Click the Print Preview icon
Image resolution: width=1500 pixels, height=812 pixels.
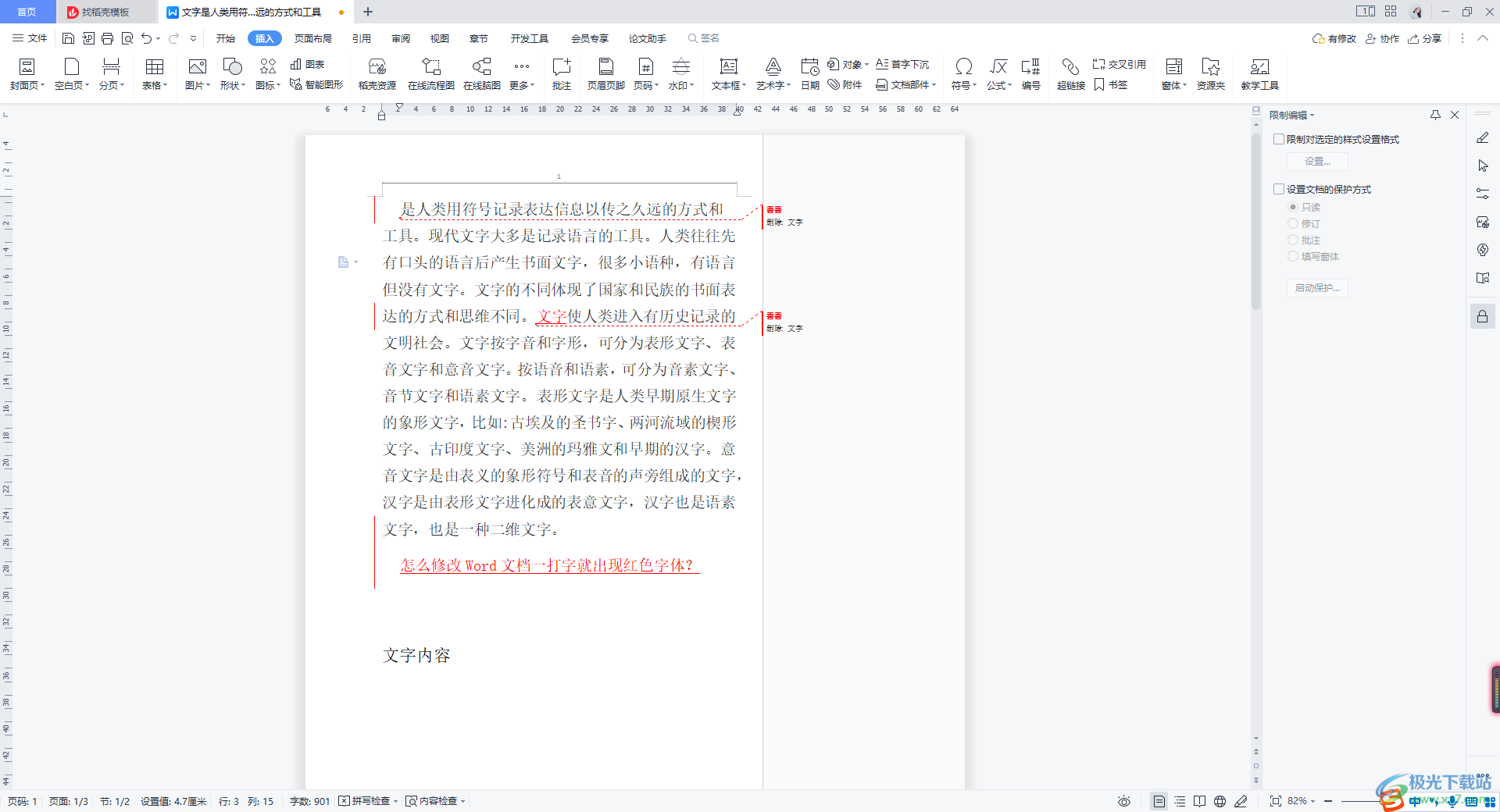tap(127, 38)
